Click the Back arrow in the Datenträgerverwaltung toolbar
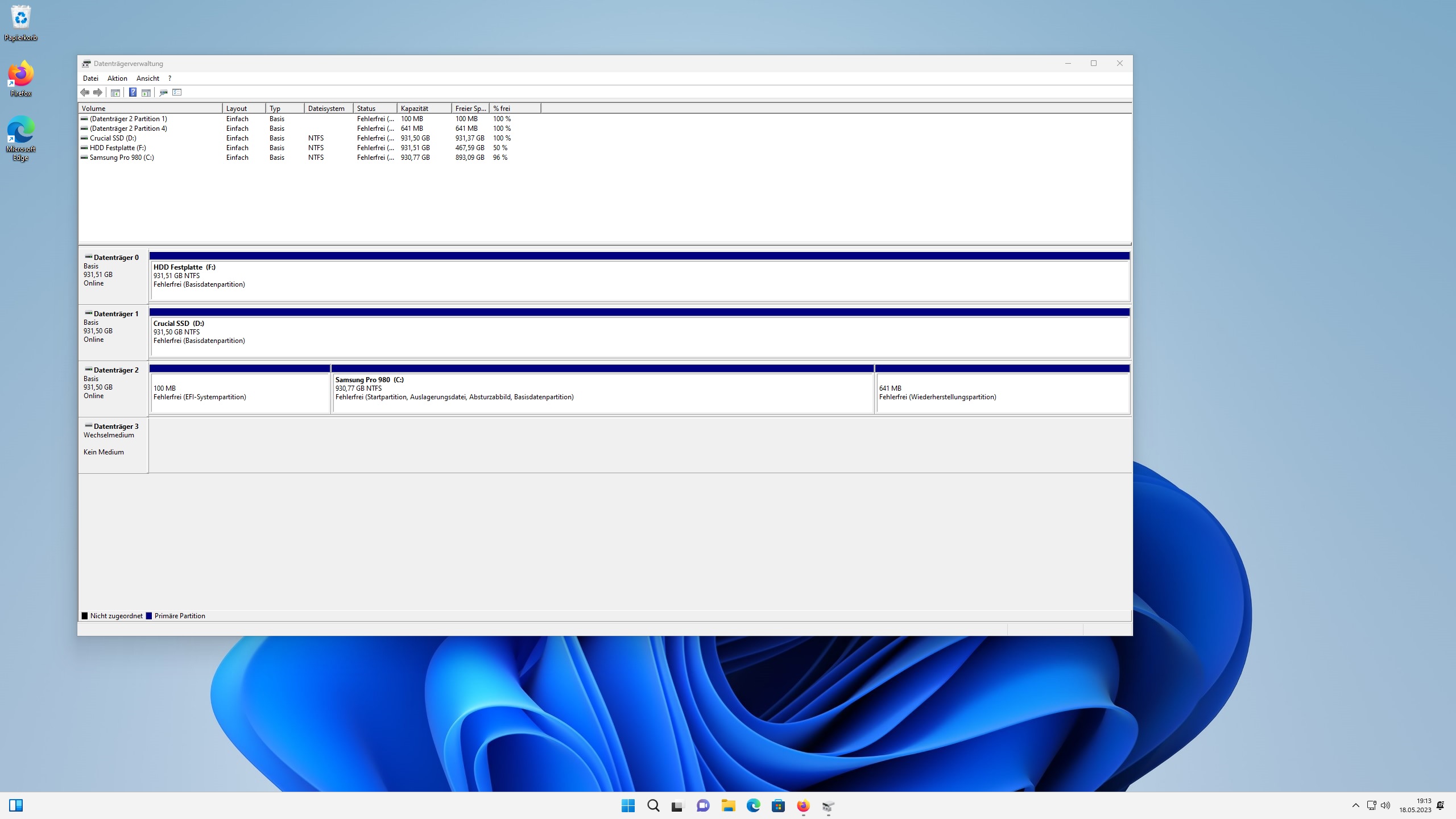This screenshot has height=819, width=1456. (85, 92)
